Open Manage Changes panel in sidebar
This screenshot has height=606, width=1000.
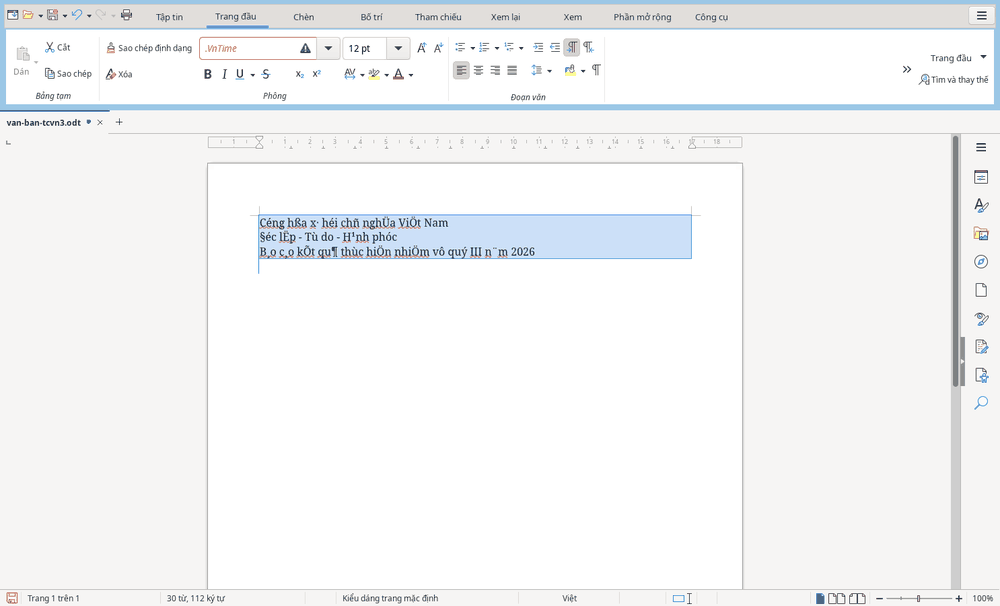[981, 347]
